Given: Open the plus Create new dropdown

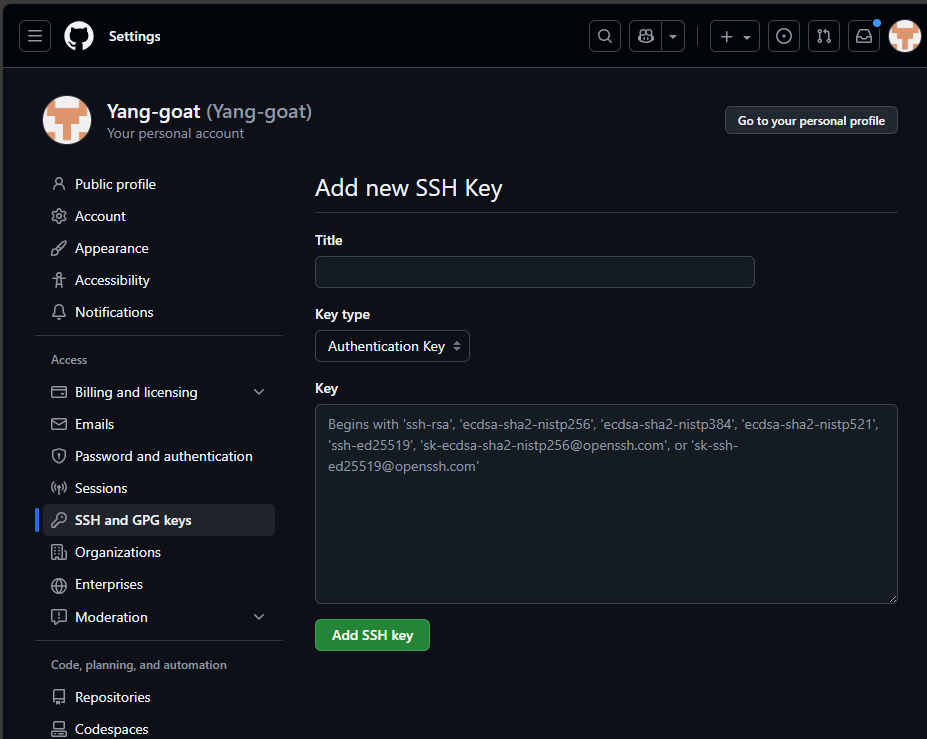Looking at the screenshot, I should [735, 36].
